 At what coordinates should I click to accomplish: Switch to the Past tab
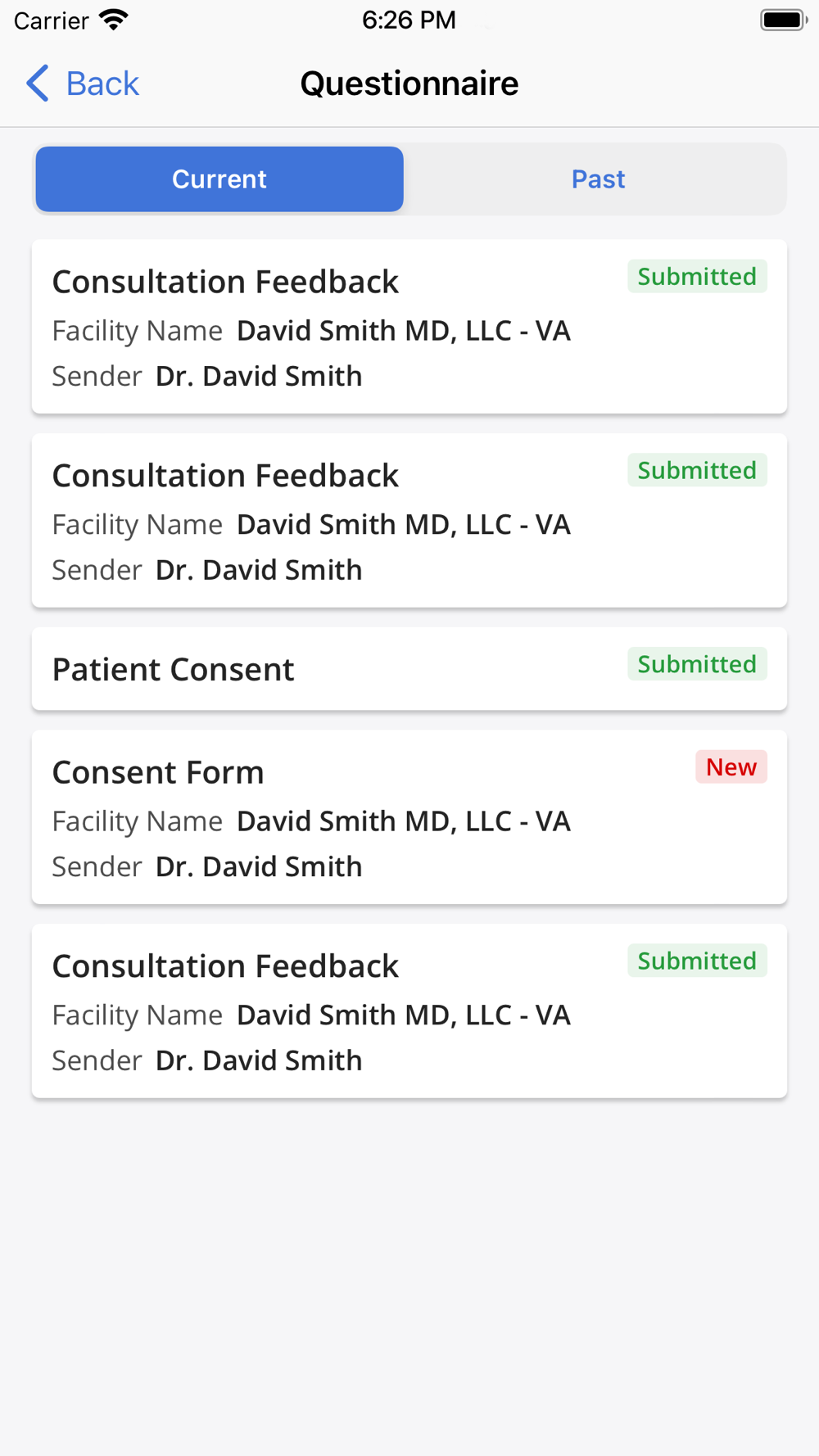pos(598,179)
